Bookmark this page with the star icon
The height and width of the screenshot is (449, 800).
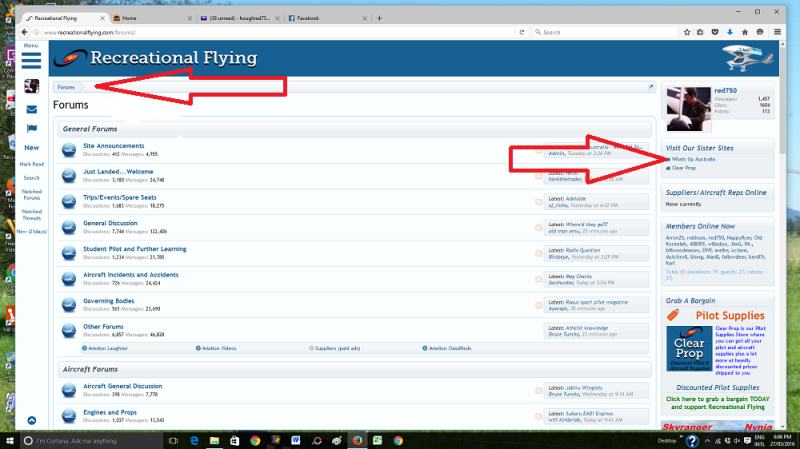pos(687,32)
